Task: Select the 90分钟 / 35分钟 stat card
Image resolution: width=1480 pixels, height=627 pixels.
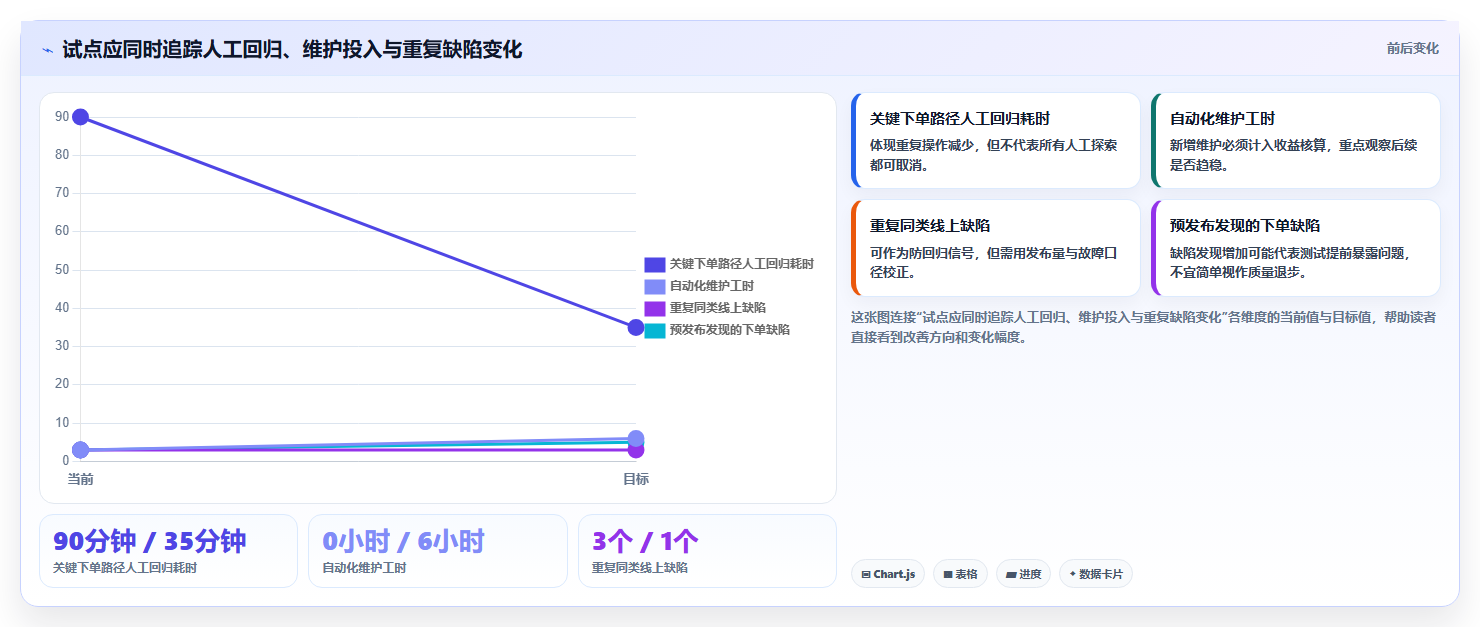Action: click(x=168, y=551)
